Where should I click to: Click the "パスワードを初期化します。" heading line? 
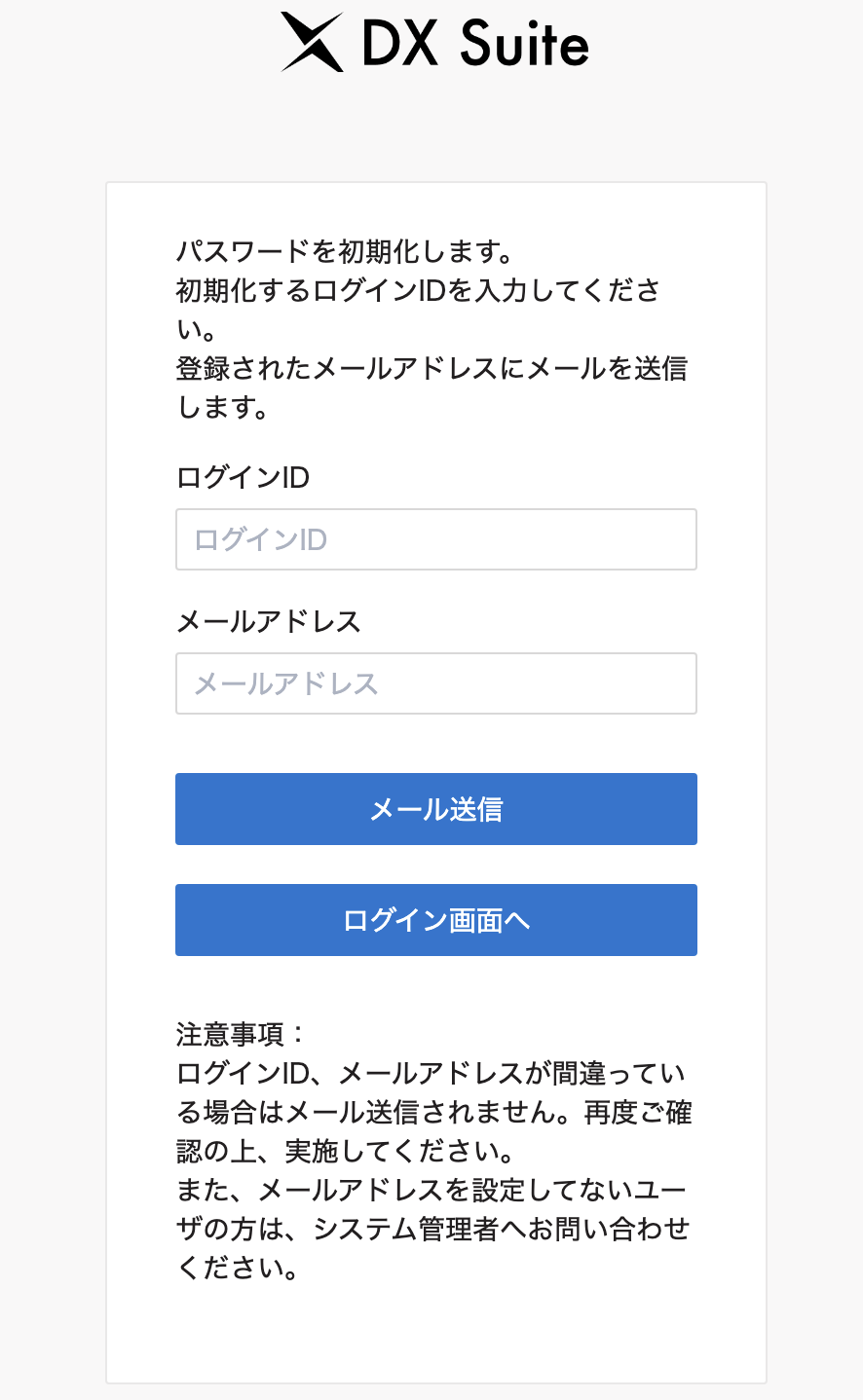tap(346, 252)
